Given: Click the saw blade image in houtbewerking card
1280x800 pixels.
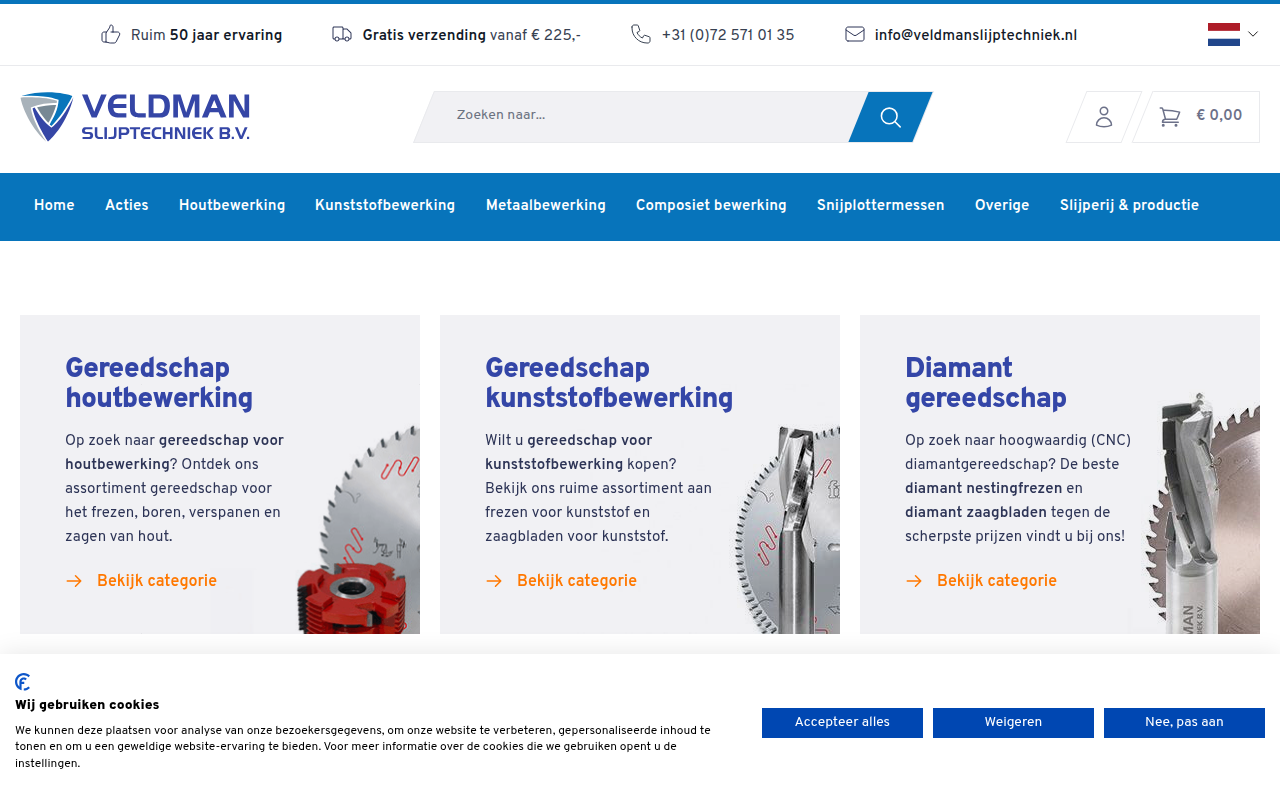Looking at the screenshot, I should point(360,530).
